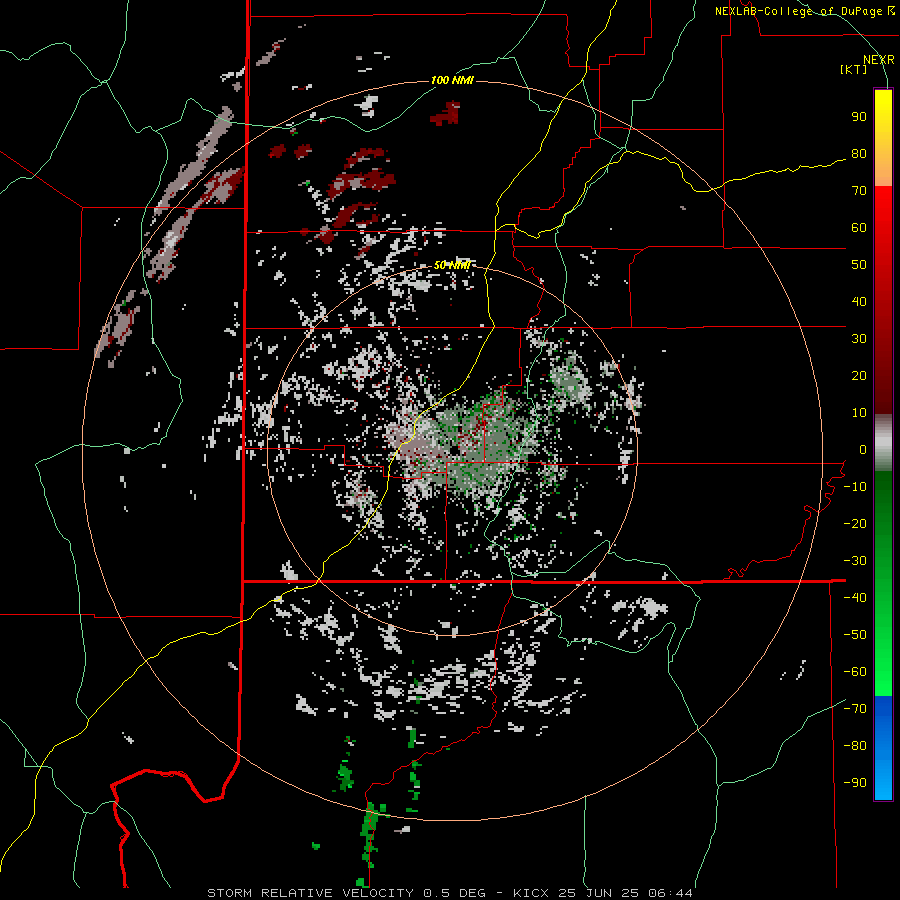Select the 80 value on velocity scale
The image size is (900, 900).
[859, 154]
